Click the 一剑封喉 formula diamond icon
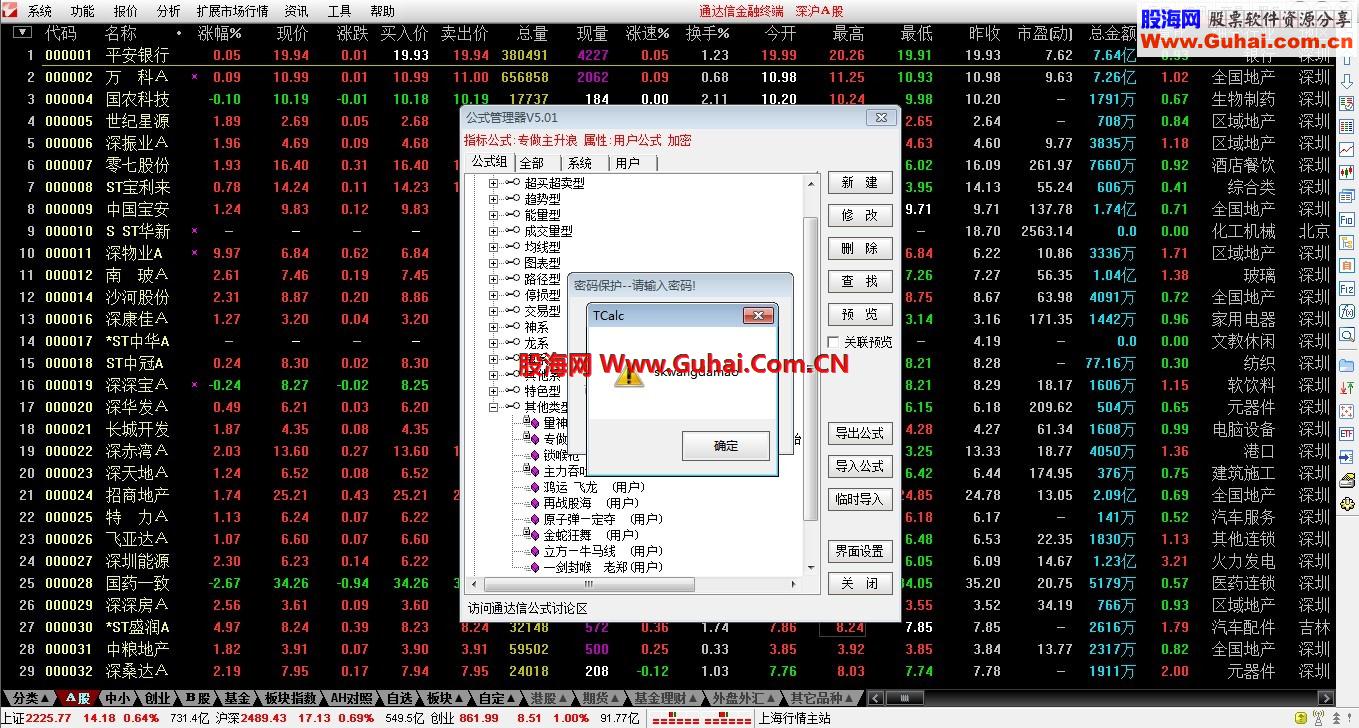 point(533,567)
